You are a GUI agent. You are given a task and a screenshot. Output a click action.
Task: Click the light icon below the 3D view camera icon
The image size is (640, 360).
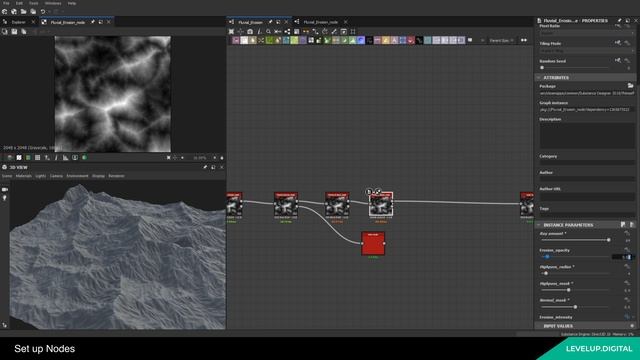5,198
